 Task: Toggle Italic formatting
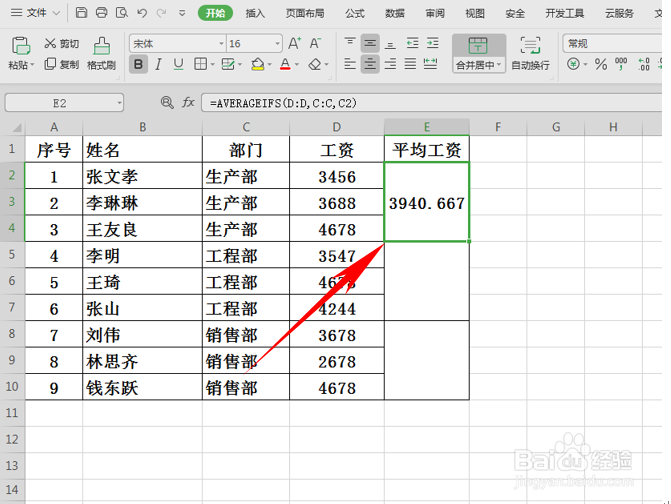[158, 65]
